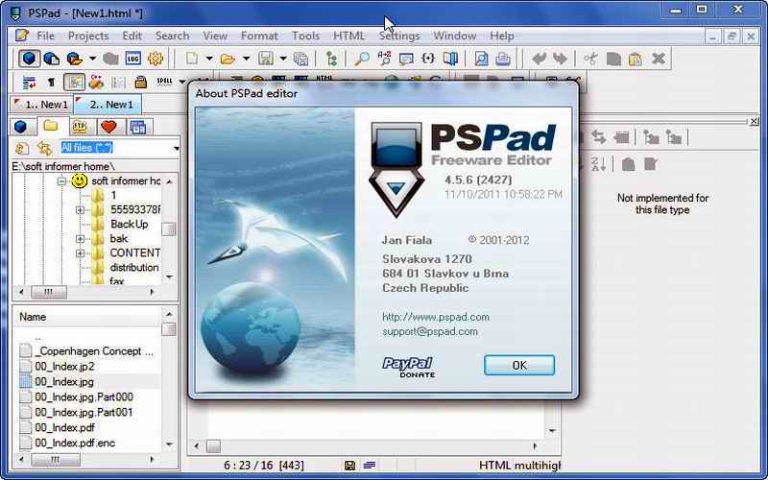The image size is (768, 480).
Task: Open the Tools menu
Action: click(x=306, y=36)
